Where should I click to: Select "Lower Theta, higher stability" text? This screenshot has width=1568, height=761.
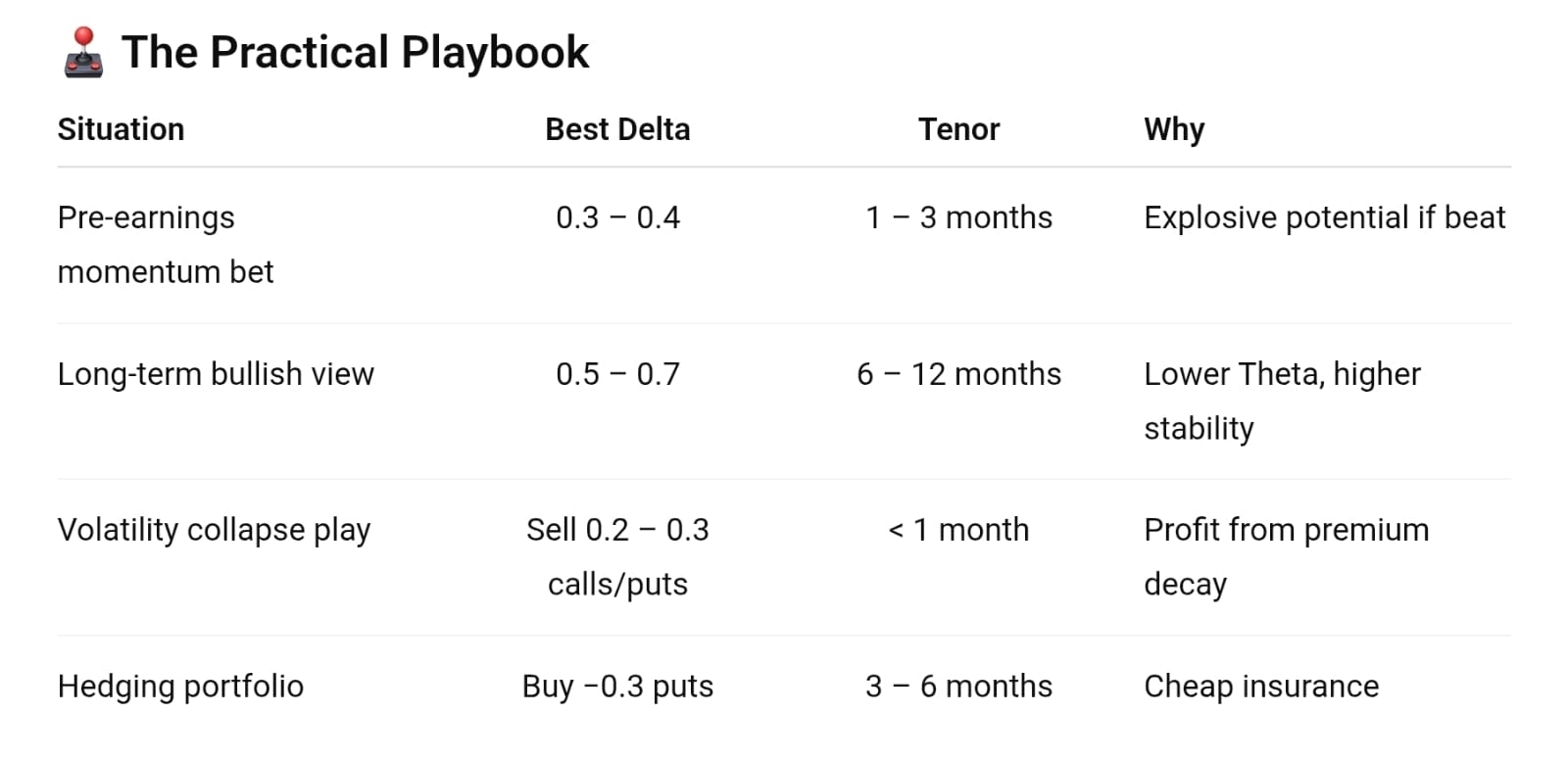tap(1282, 401)
